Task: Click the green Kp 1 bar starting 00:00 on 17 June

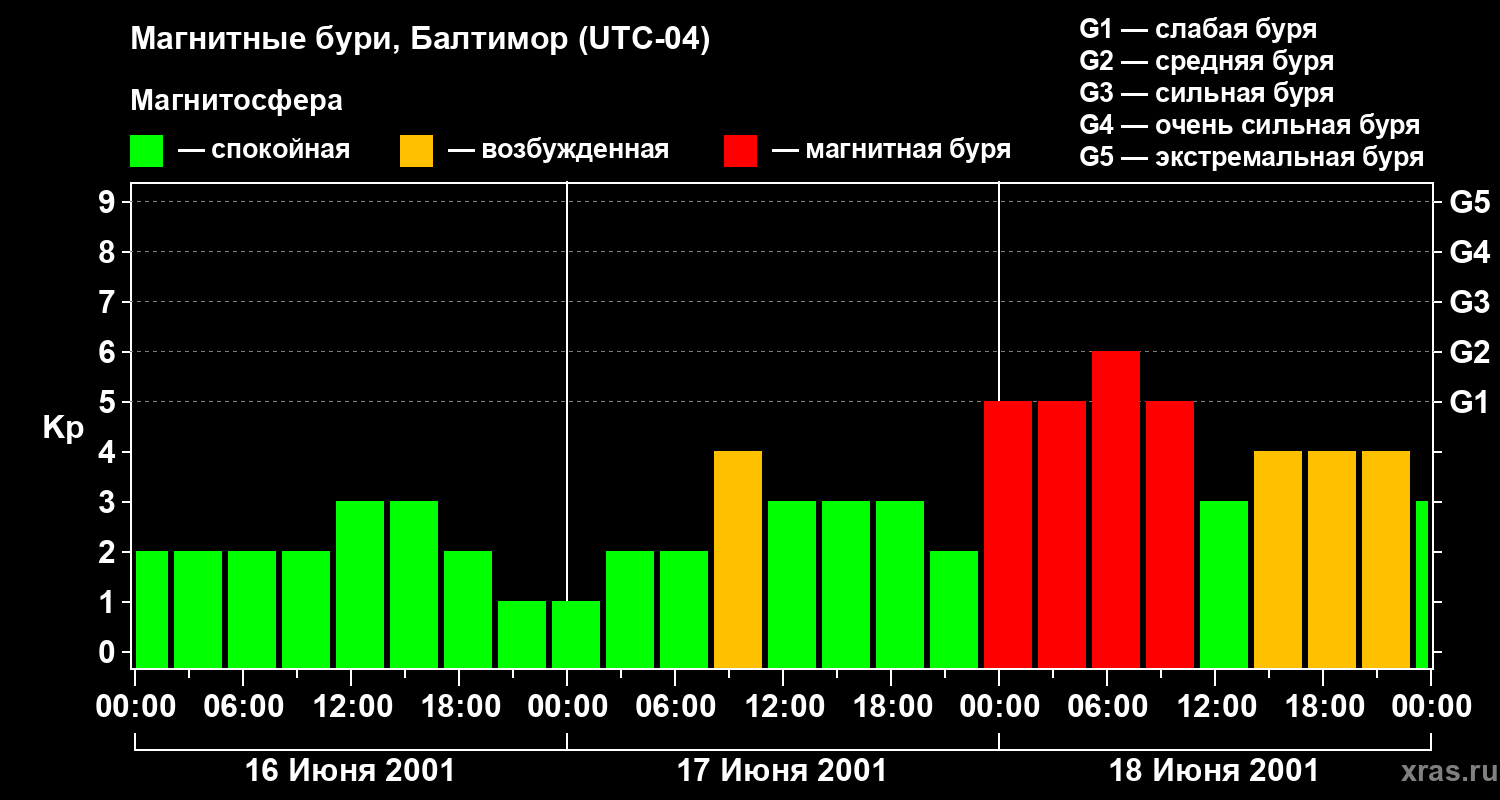Action: 576,634
